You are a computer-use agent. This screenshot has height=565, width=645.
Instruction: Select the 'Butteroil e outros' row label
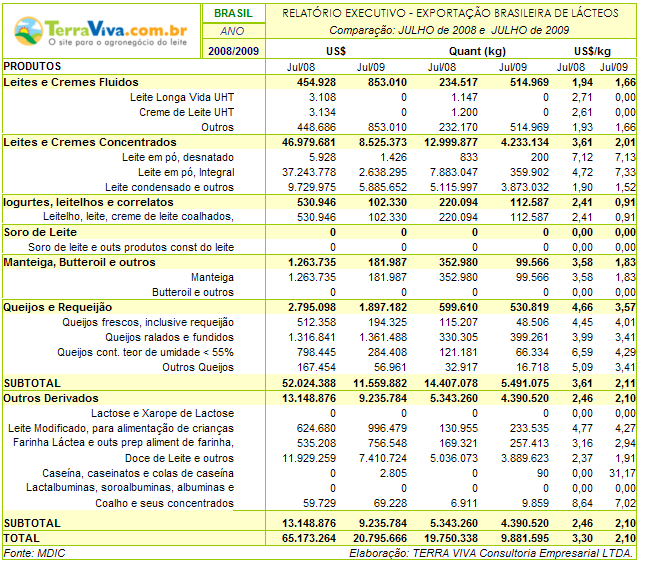pos(193,292)
